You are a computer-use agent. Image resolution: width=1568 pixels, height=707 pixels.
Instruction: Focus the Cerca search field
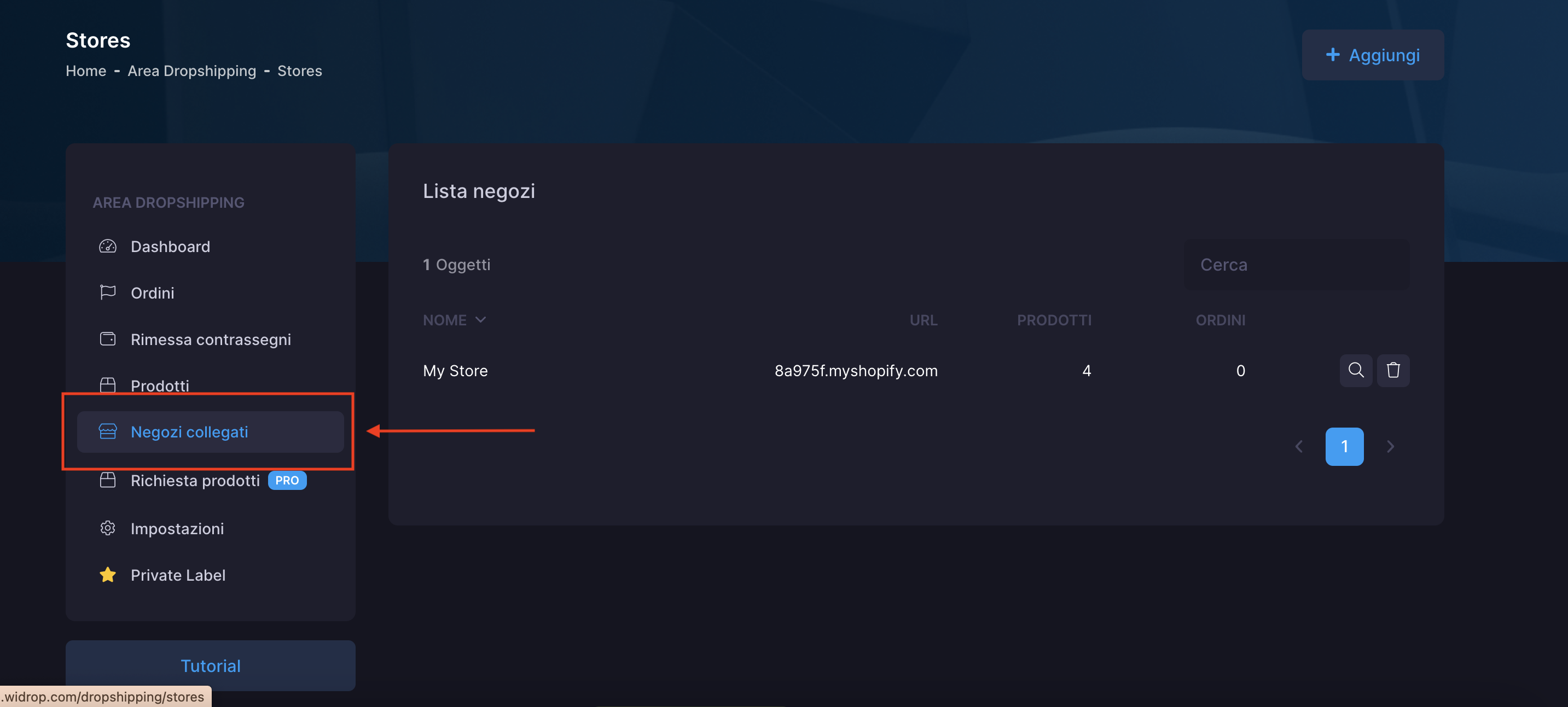(1297, 265)
